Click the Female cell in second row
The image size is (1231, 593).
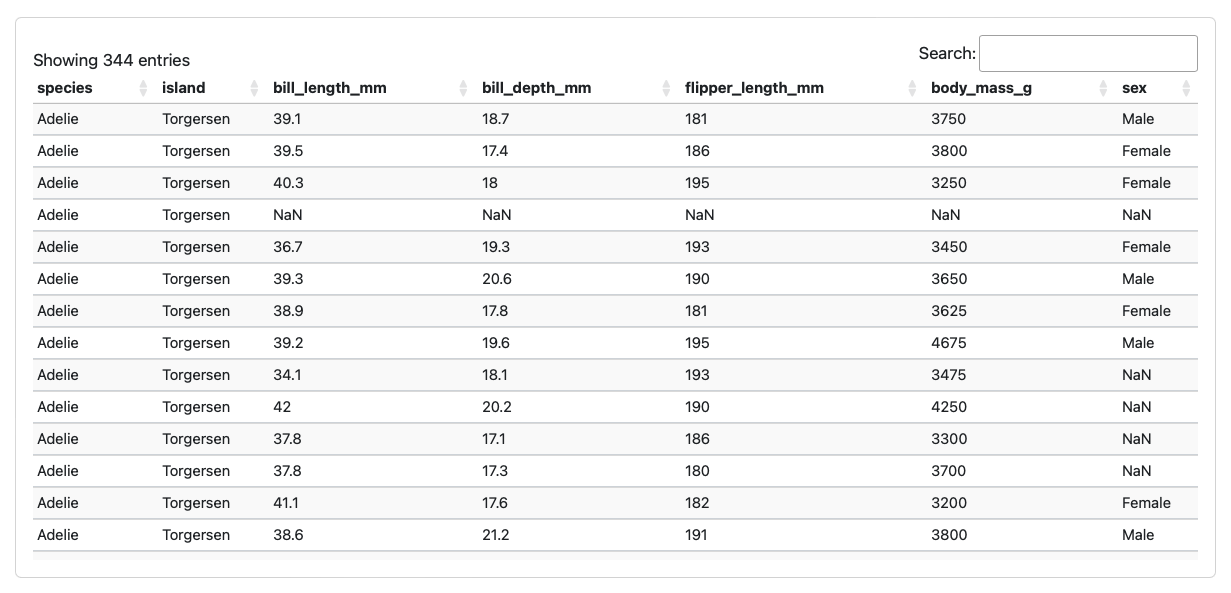tap(1147, 151)
